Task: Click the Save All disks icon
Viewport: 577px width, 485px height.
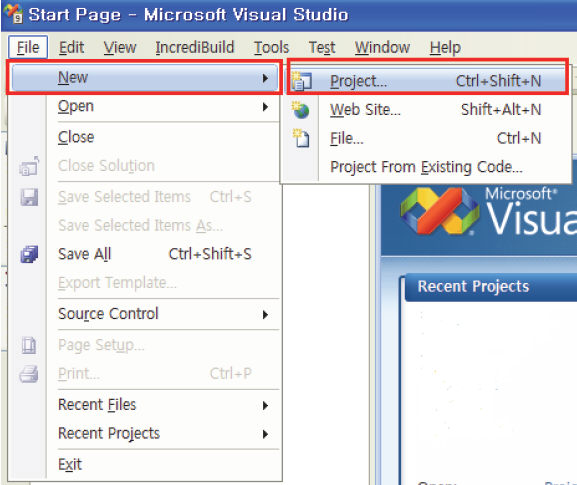Action: click(29, 254)
